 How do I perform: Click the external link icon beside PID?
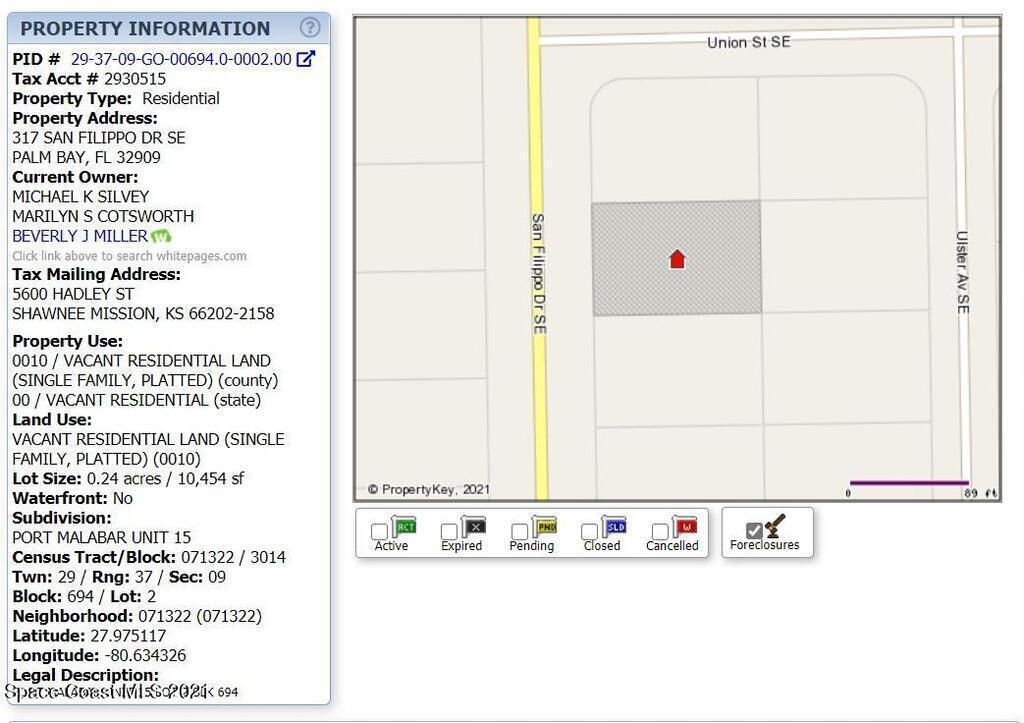coord(306,59)
